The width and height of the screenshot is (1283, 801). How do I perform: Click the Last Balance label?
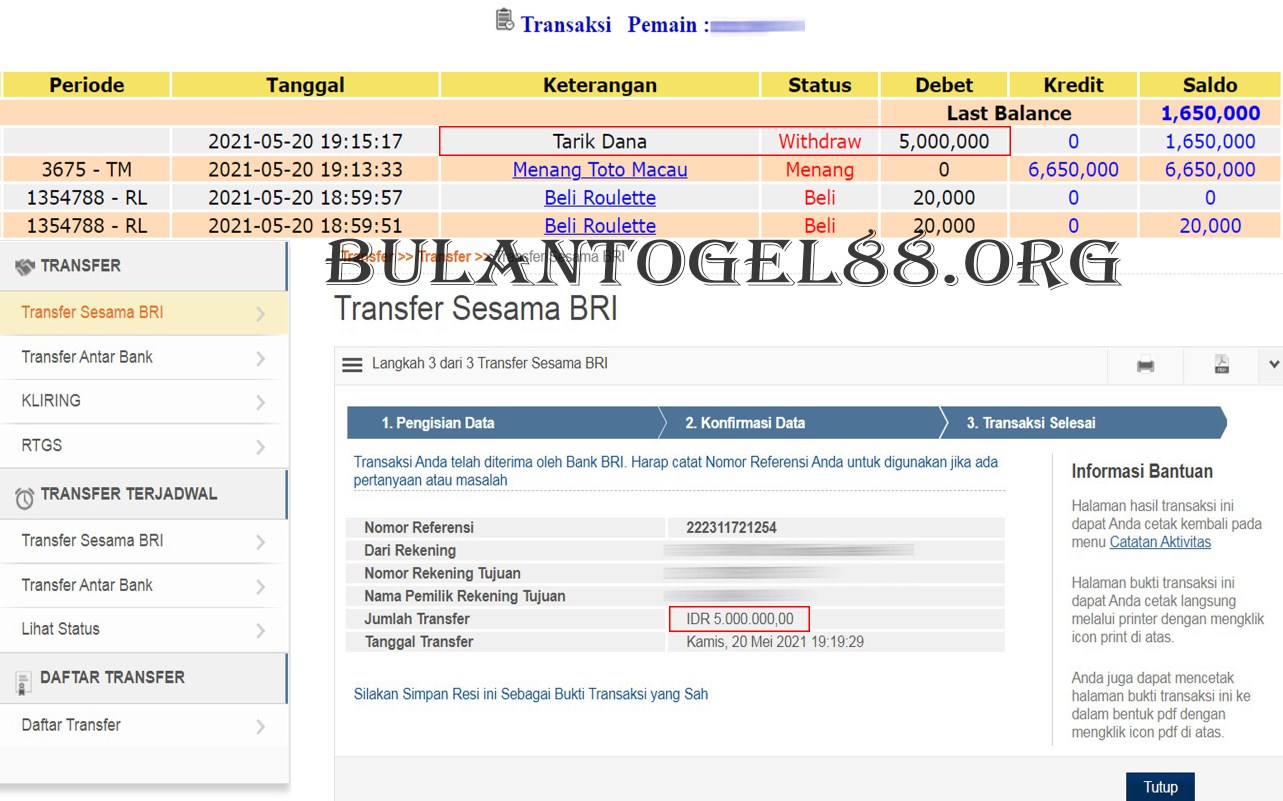pos(1009,113)
